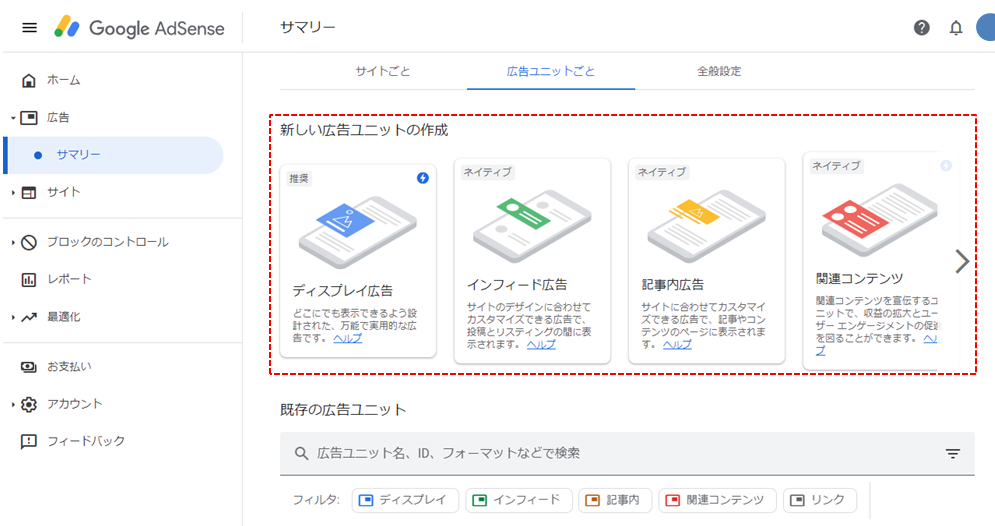Click the サイト sites icon
The height and width of the screenshot is (526, 995).
29,192
